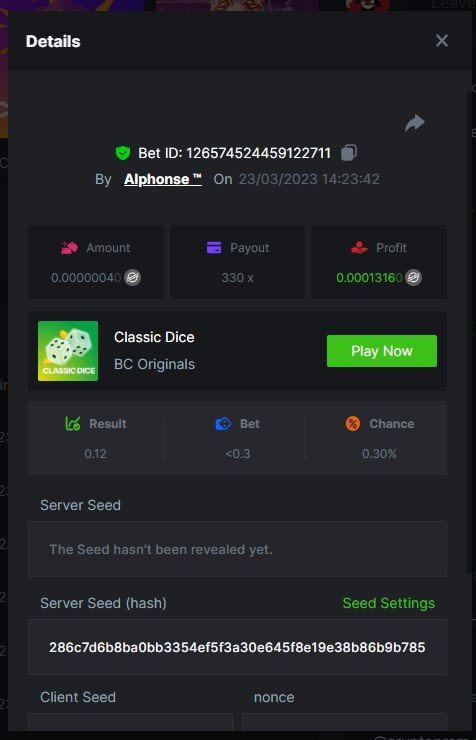Open the Classic Dice game thumbnail
This screenshot has height=740, width=476.
click(x=68, y=351)
